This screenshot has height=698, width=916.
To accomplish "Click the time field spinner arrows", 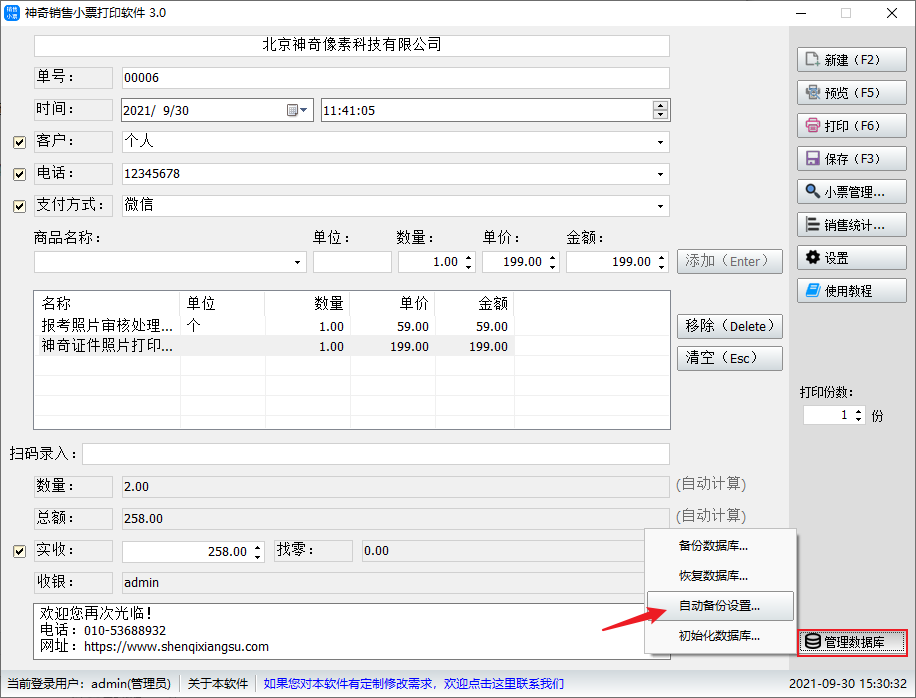I will pos(660,110).
